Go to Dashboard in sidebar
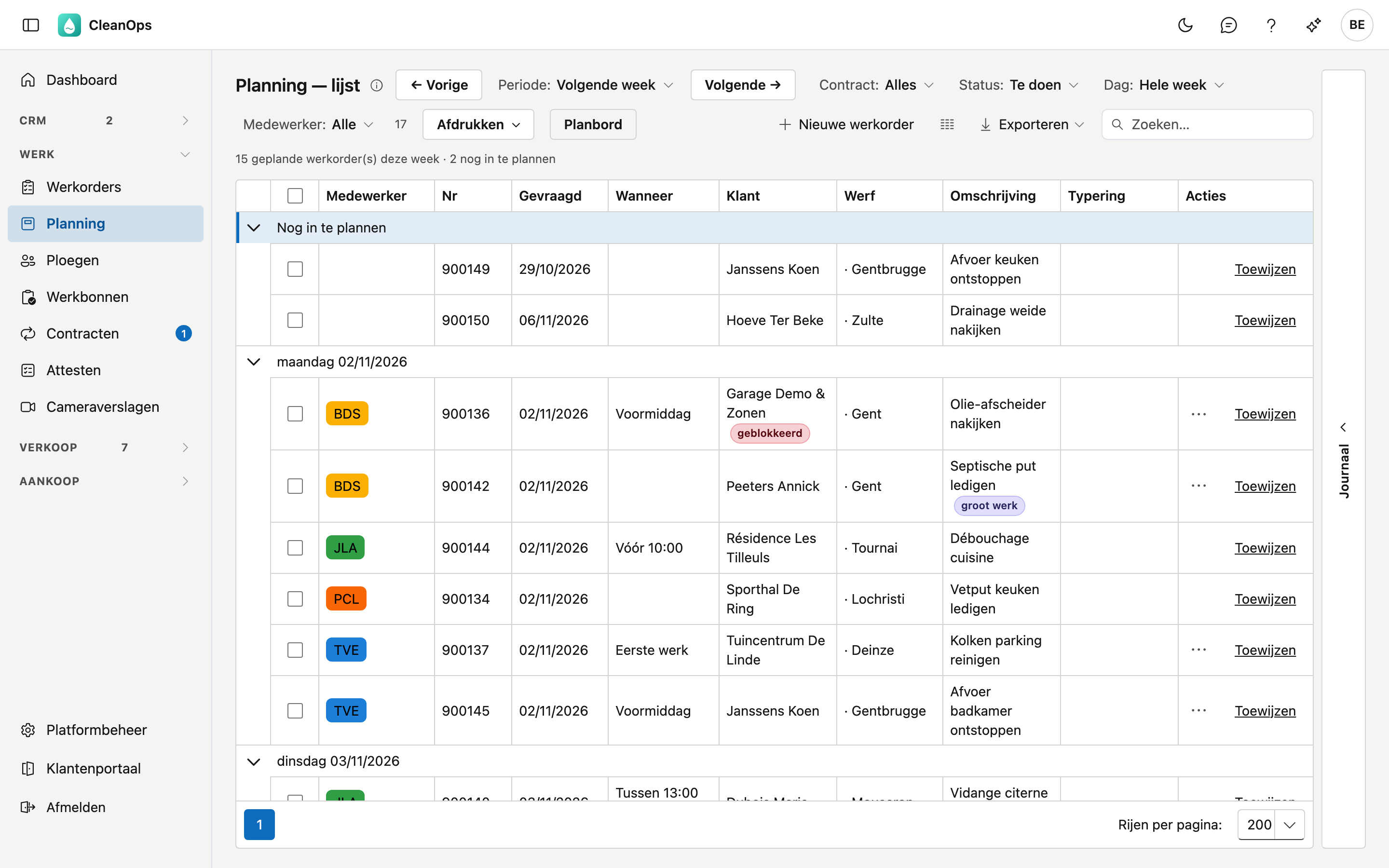This screenshot has width=1389, height=868. point(106,80)
